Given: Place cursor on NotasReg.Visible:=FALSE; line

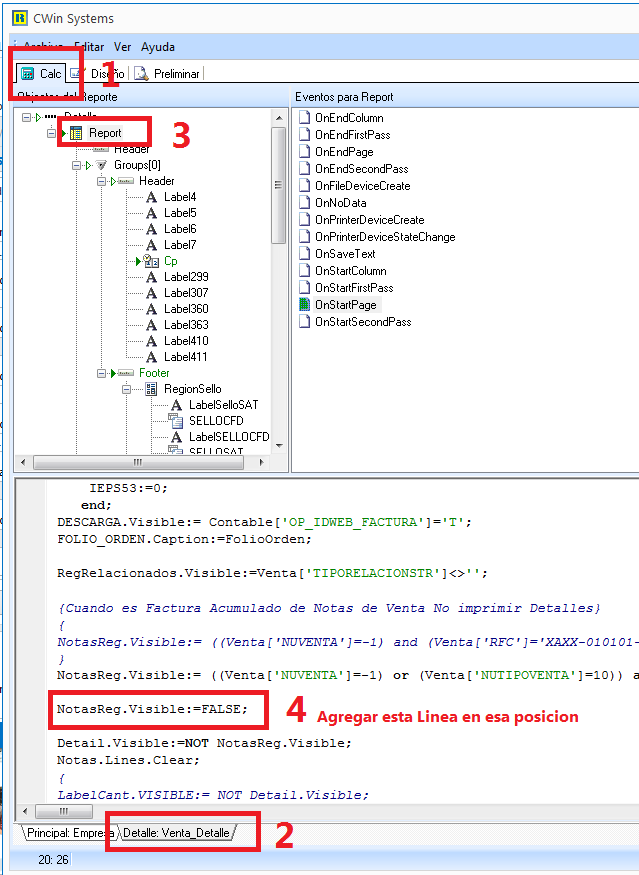Looking at the screenshot, I should pyautogui.click(x=152, y=709).
